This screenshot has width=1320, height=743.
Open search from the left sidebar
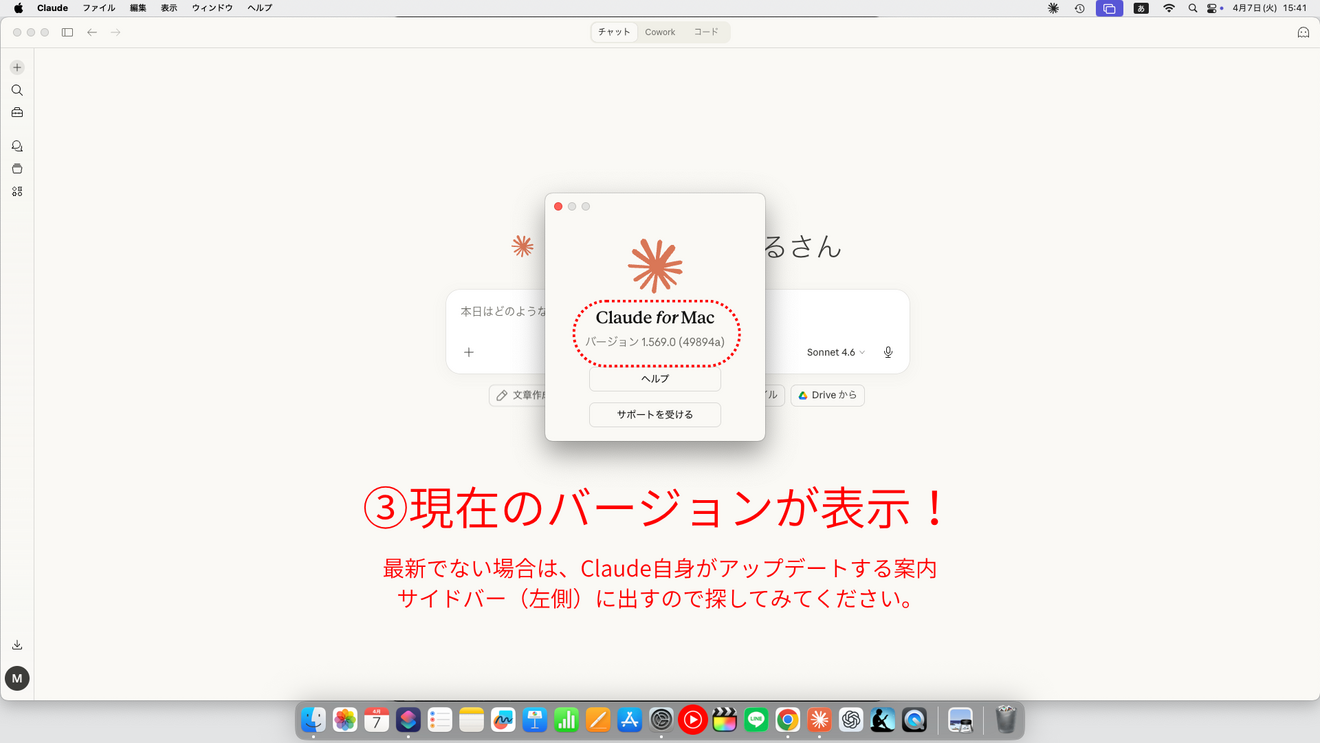tap(17, 90)
